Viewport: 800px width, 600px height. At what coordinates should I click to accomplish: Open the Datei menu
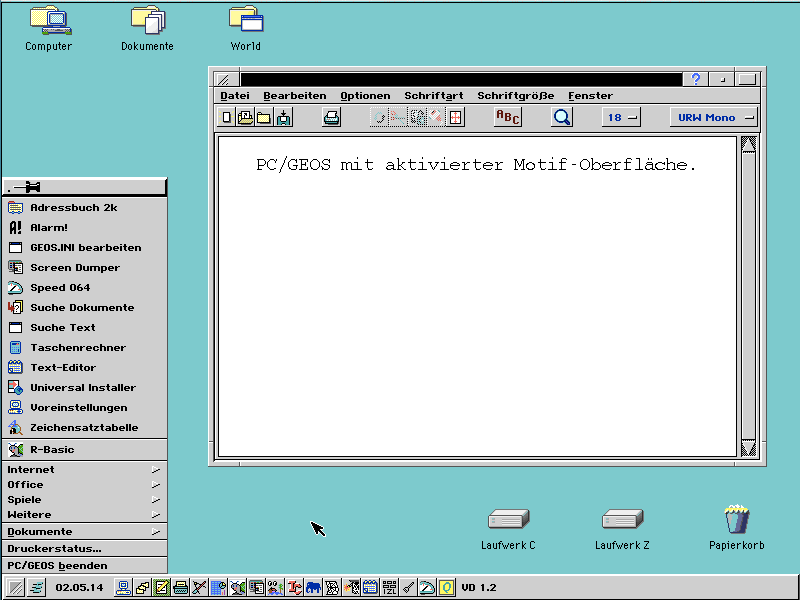point(235,96)
